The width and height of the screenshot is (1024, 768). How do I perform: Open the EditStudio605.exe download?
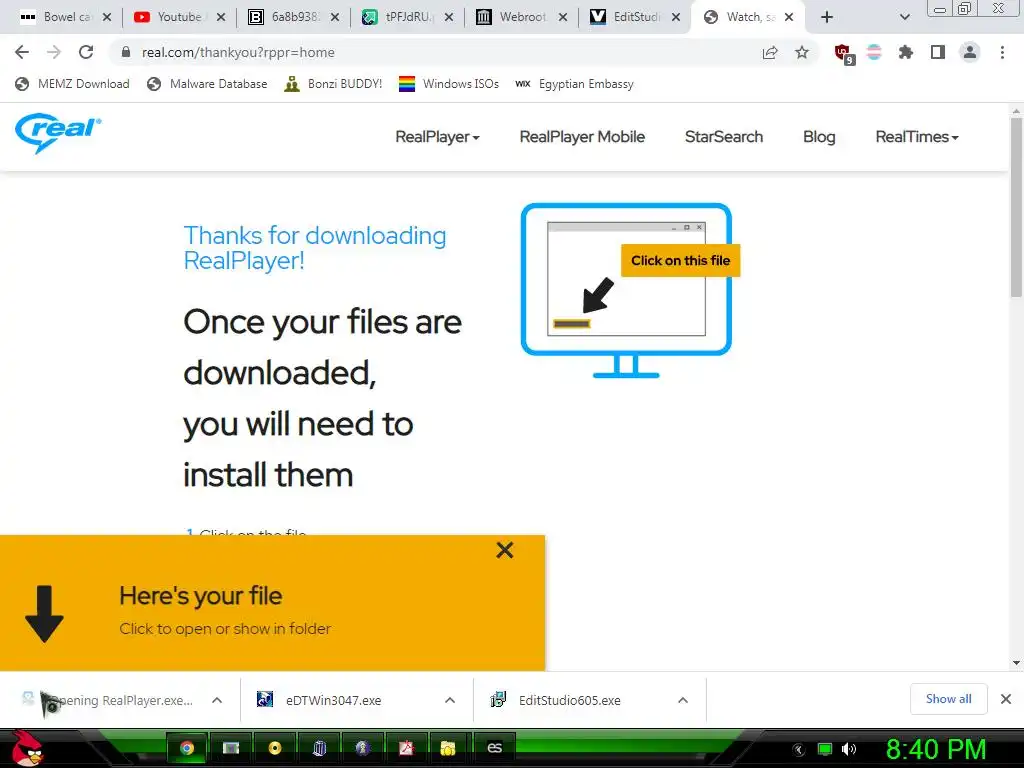[556, 700]
